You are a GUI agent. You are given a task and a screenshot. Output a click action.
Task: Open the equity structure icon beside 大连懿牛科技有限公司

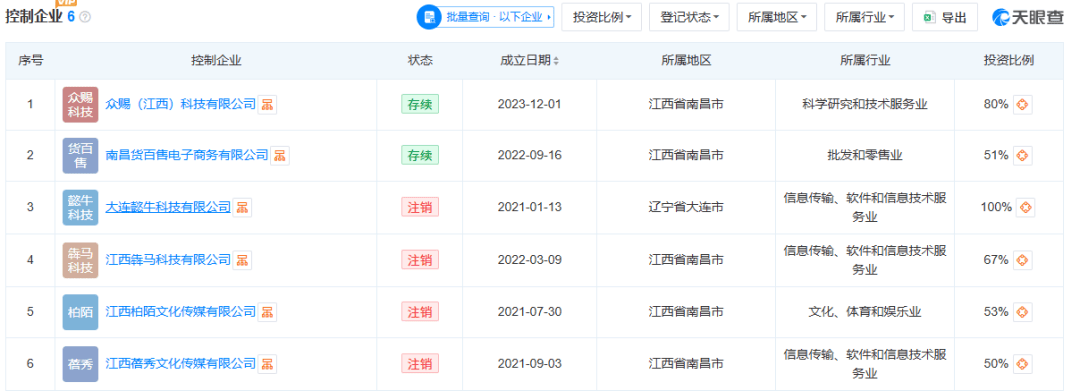coord(242,207)
